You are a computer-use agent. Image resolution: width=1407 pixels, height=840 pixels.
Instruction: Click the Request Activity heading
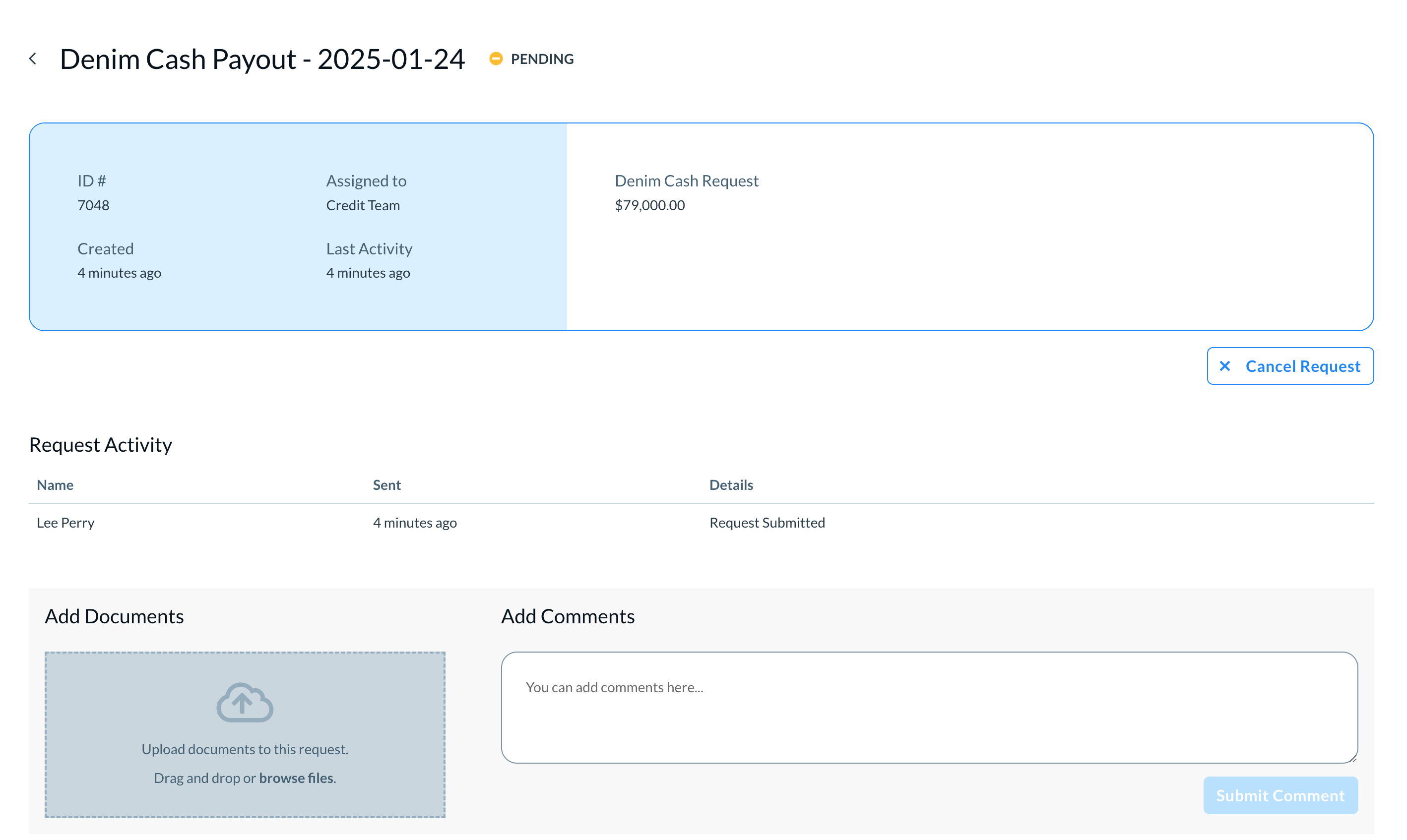pos(100,445)
